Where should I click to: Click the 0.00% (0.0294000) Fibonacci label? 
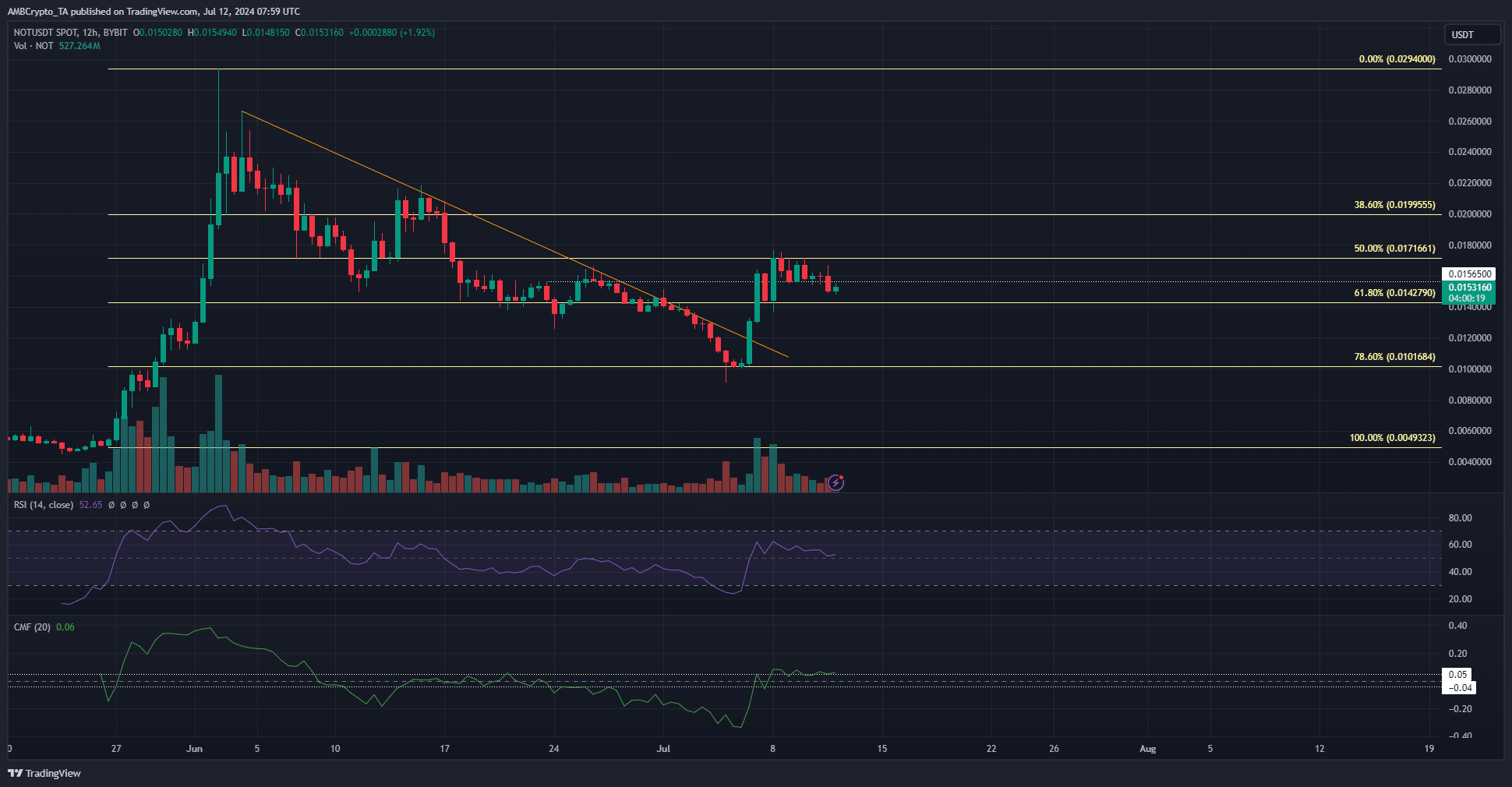1397,59
